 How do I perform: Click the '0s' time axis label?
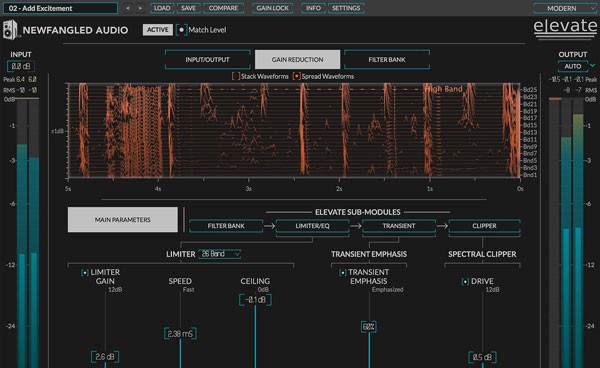[520, 189]
